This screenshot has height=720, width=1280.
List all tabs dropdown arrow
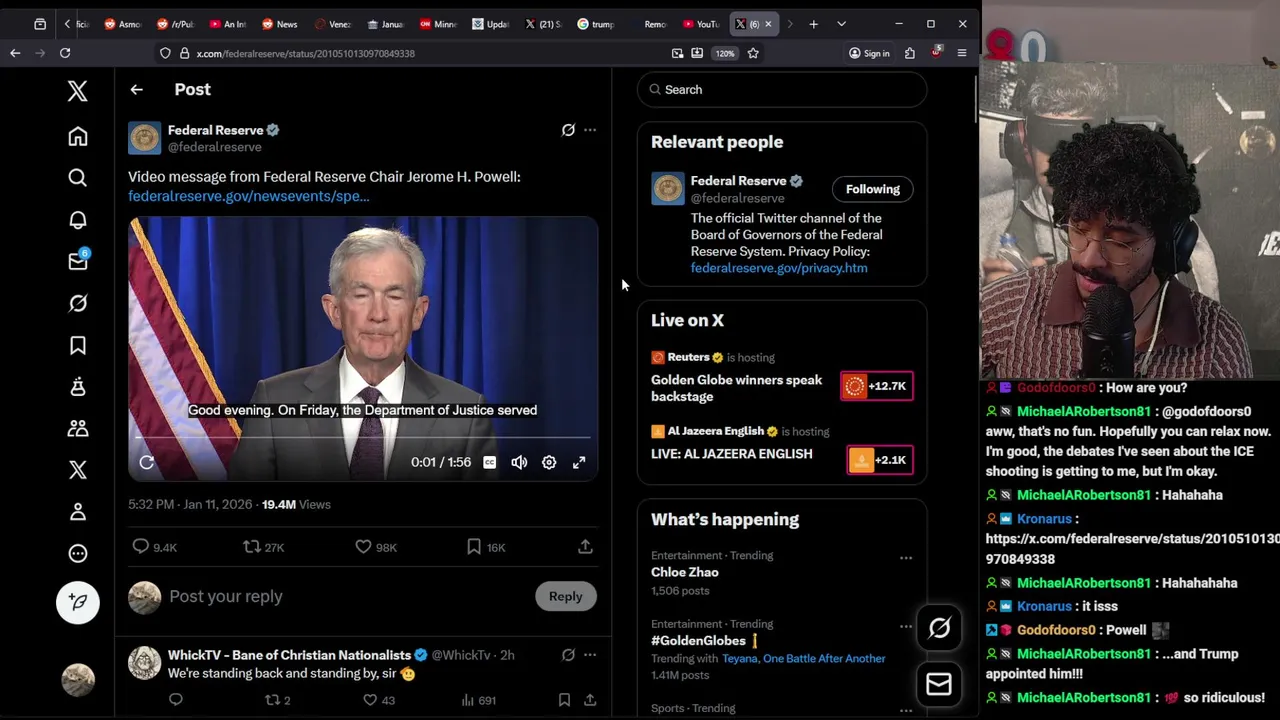pos(841,24)
